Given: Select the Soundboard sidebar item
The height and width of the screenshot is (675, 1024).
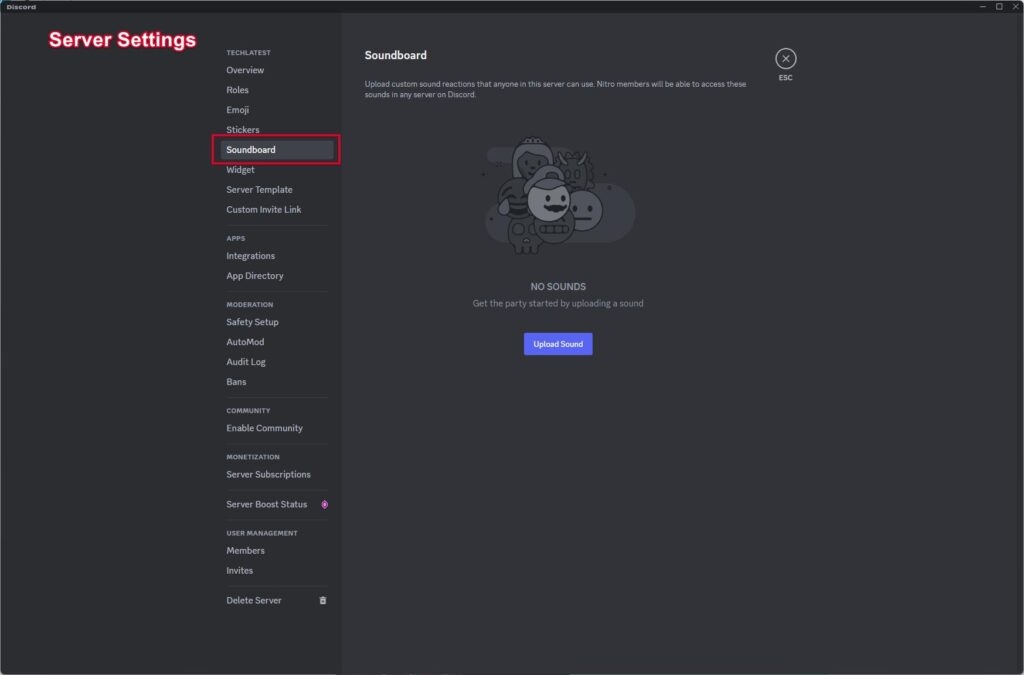Looking at the screenshot, I should (276, 149).
